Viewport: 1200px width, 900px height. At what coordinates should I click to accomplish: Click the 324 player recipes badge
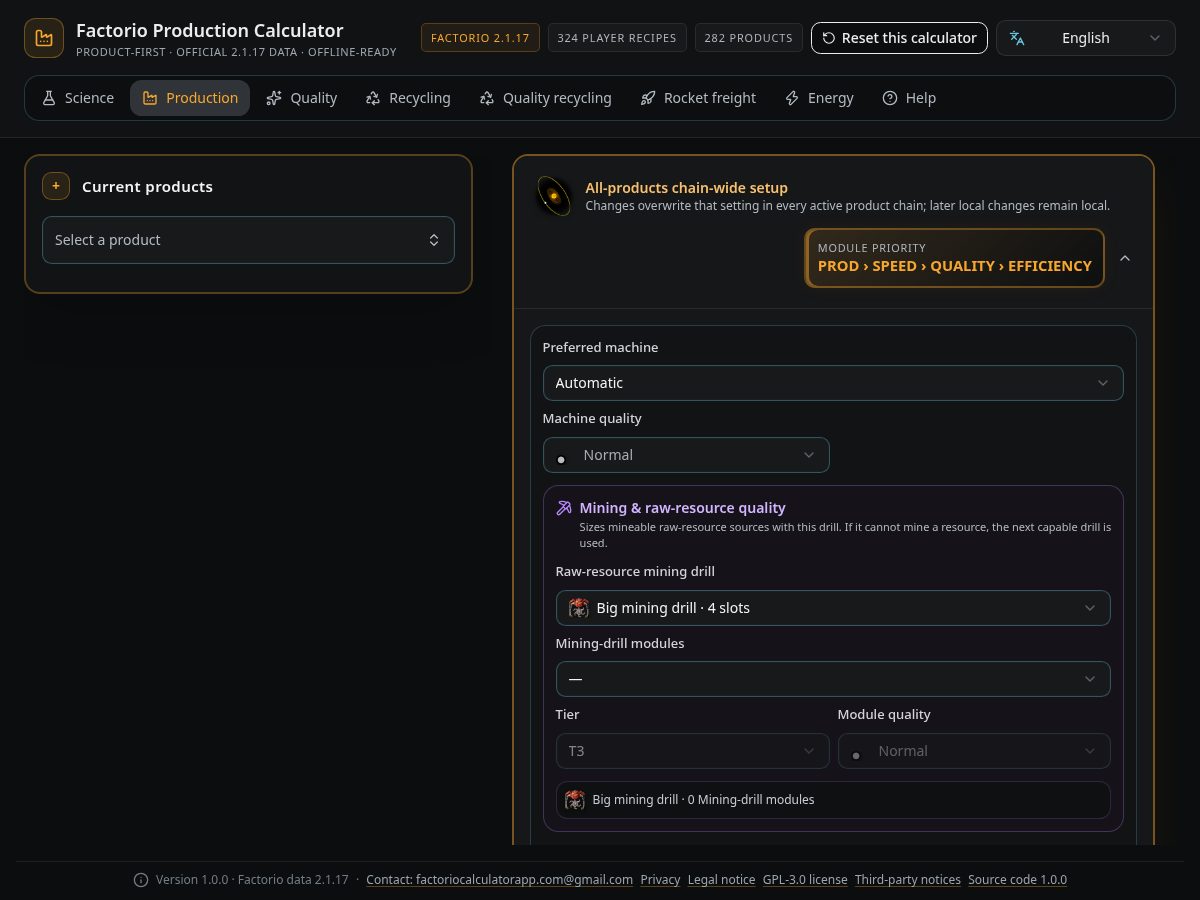616,38
